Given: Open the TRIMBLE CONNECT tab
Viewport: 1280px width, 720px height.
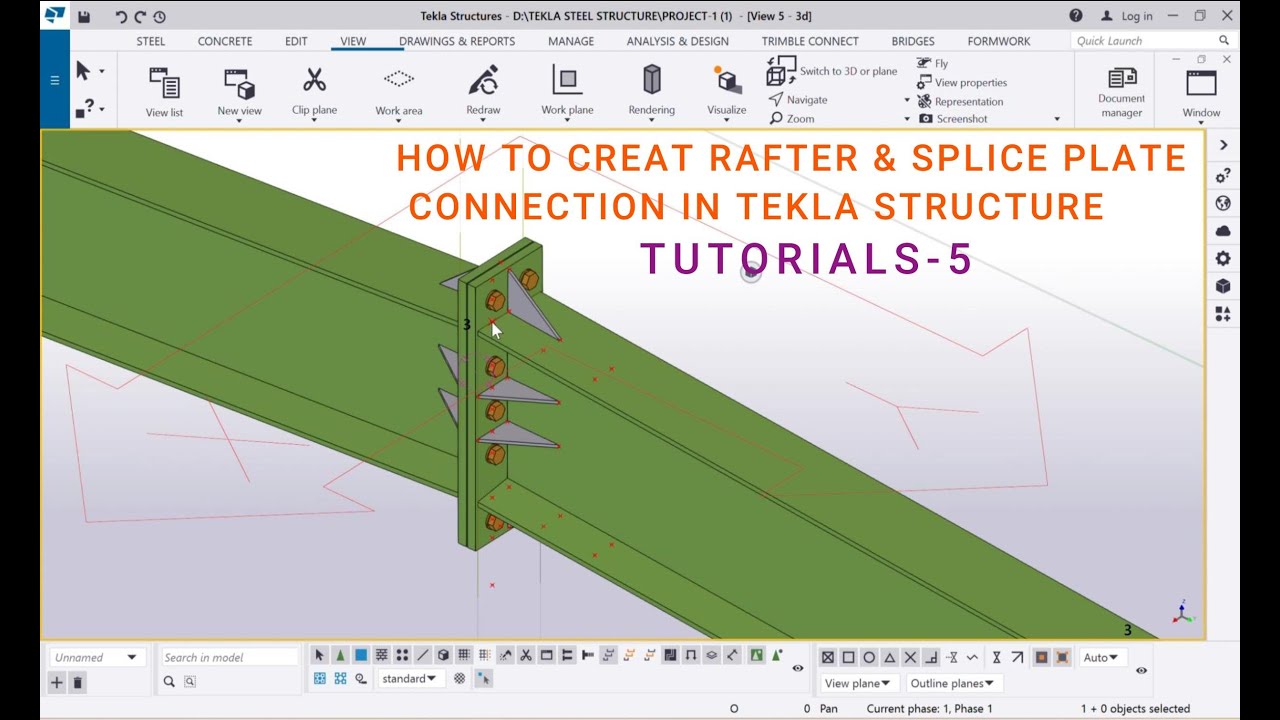Looking at the screenshot, I should coord(810,41).
